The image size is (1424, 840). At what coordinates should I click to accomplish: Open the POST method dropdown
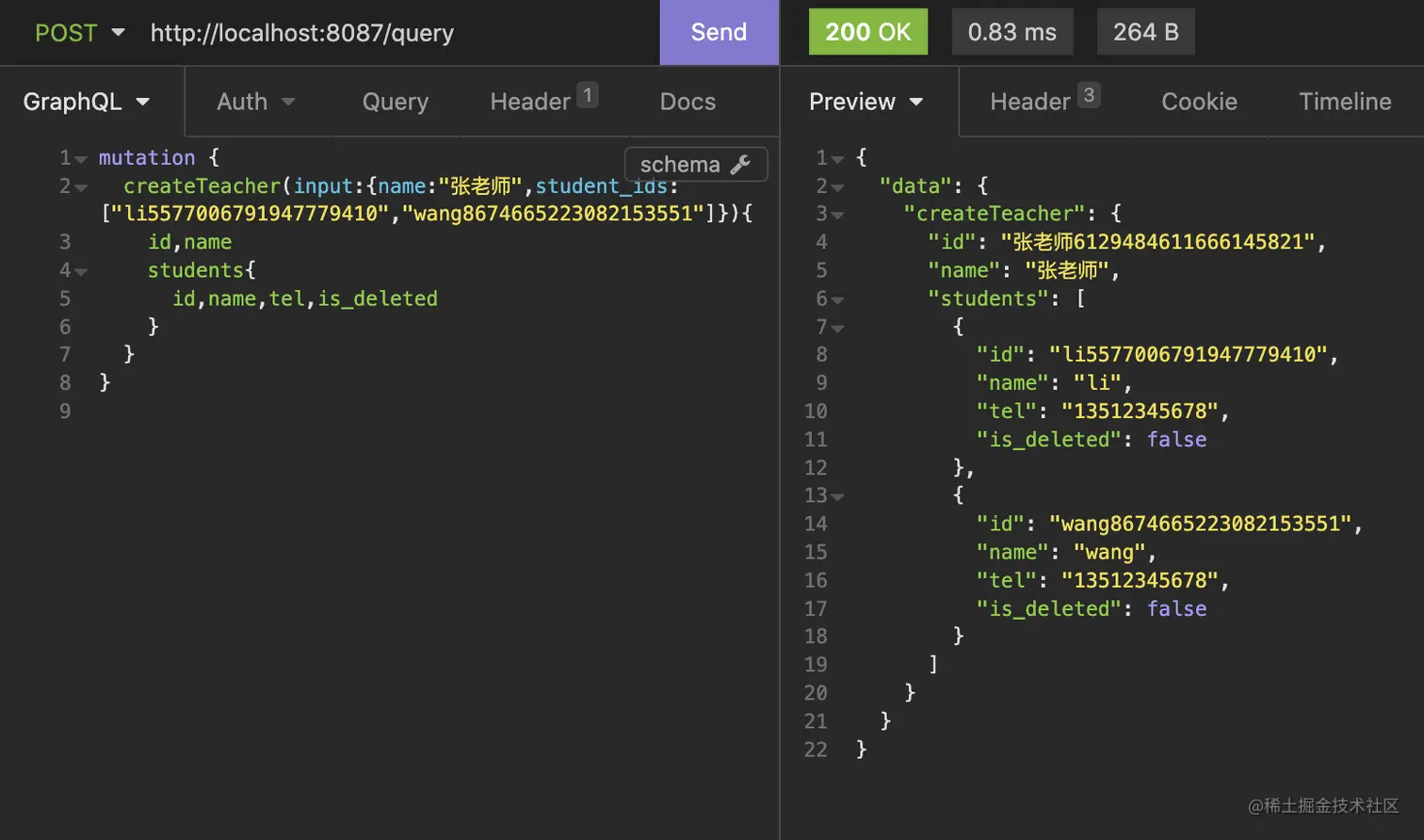[80, 32]
